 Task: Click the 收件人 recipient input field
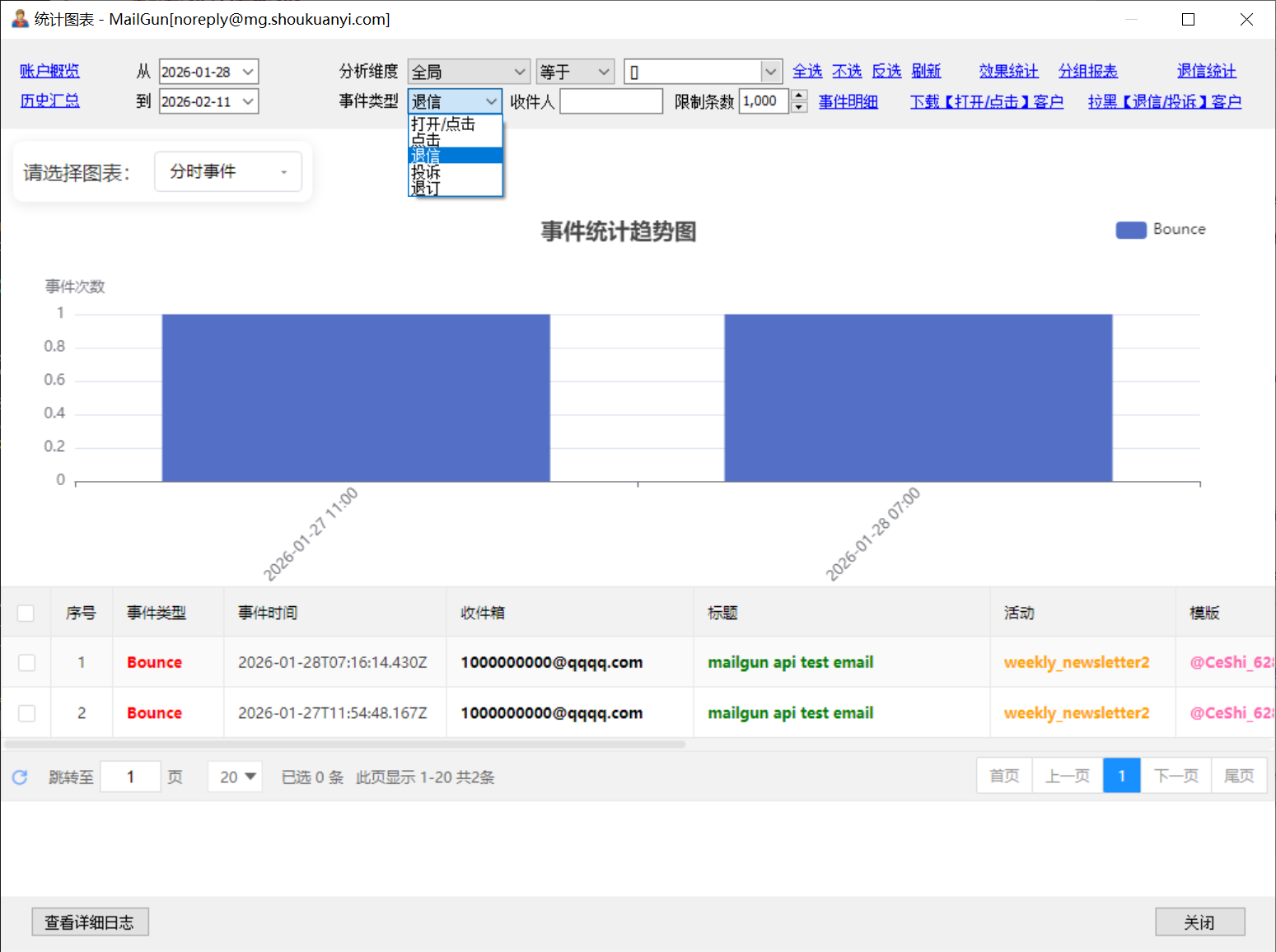[610, 101]
